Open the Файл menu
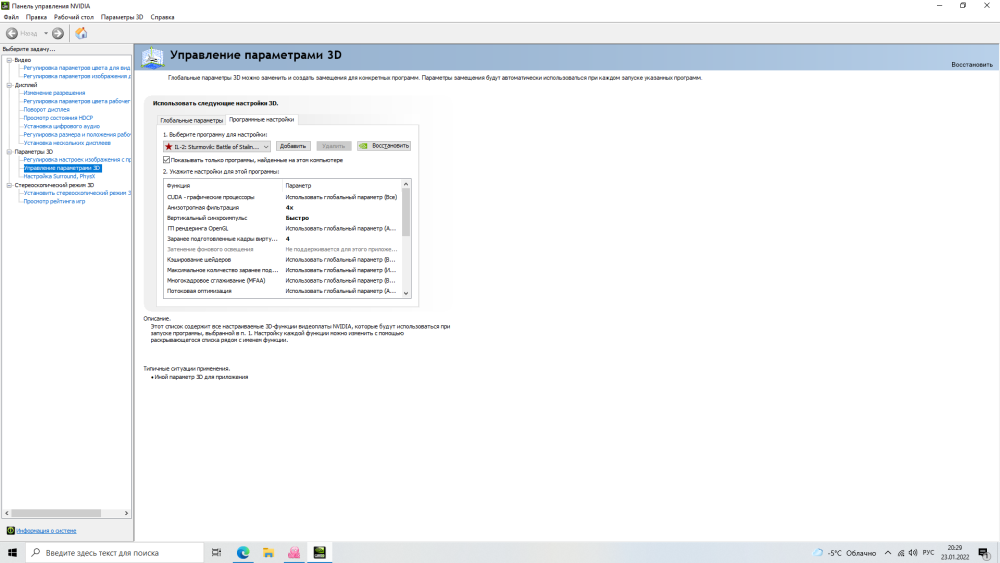Viewport: 1000px width, 563px height. click(11, 17)
